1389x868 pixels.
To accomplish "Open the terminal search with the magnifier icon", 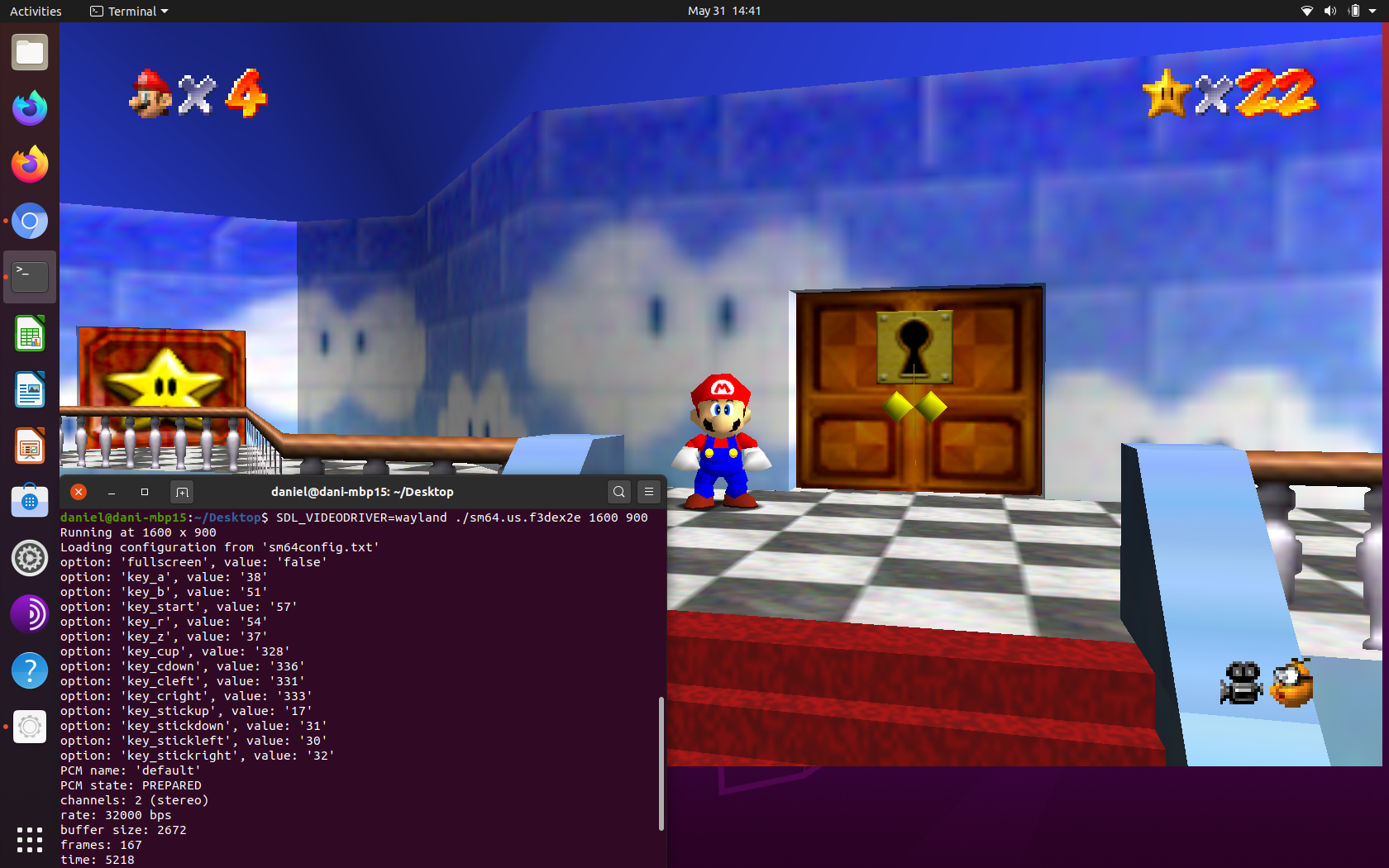I will tap(618, 491).
